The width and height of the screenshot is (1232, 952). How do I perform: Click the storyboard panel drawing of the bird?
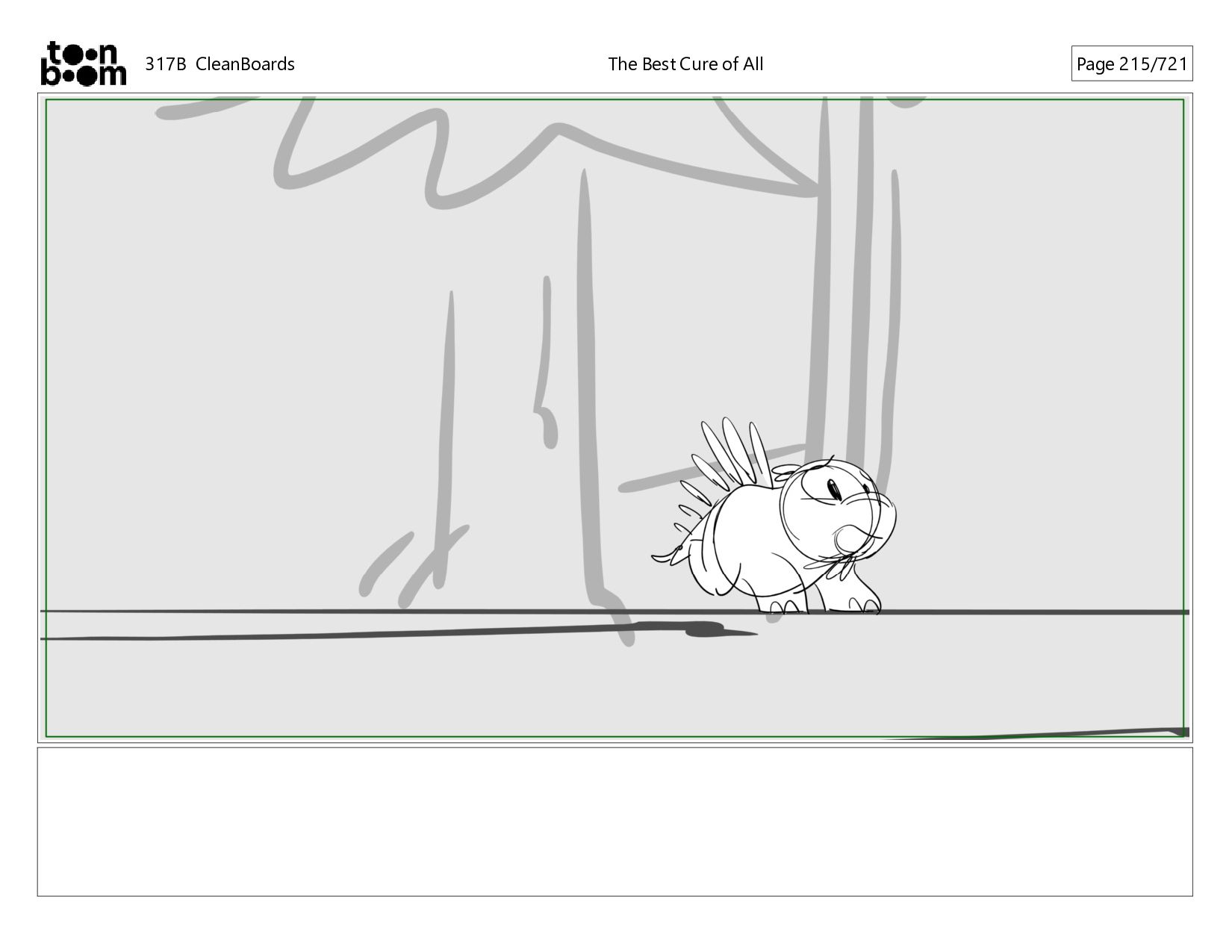(x=774, y=517)
